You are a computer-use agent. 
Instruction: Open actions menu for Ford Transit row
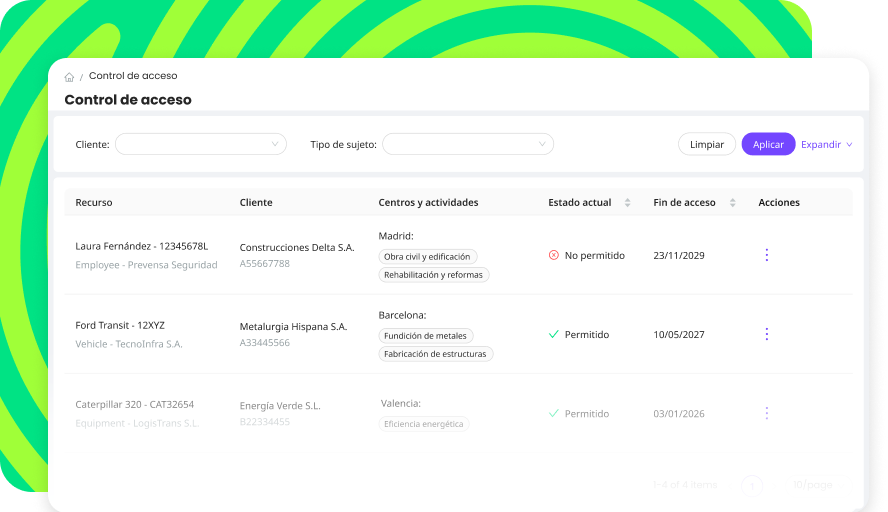point(767,334)
